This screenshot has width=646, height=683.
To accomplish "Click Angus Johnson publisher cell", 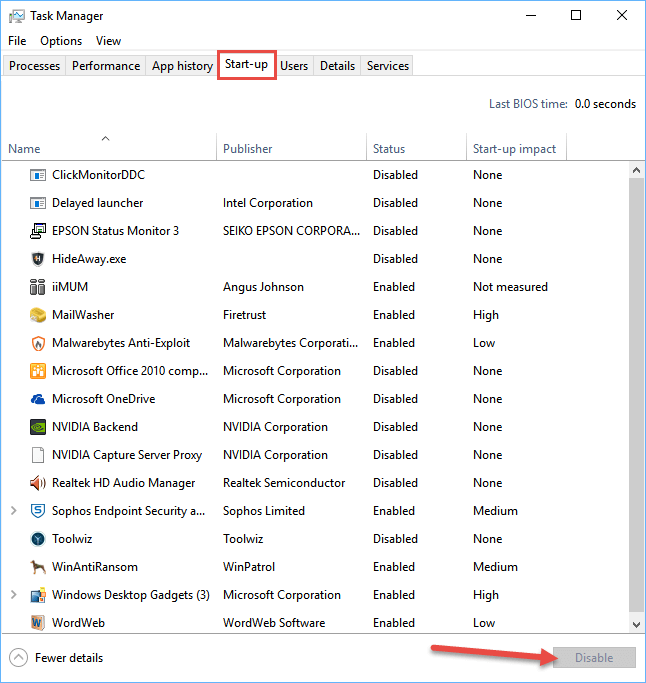I will [x=263, y=287].
